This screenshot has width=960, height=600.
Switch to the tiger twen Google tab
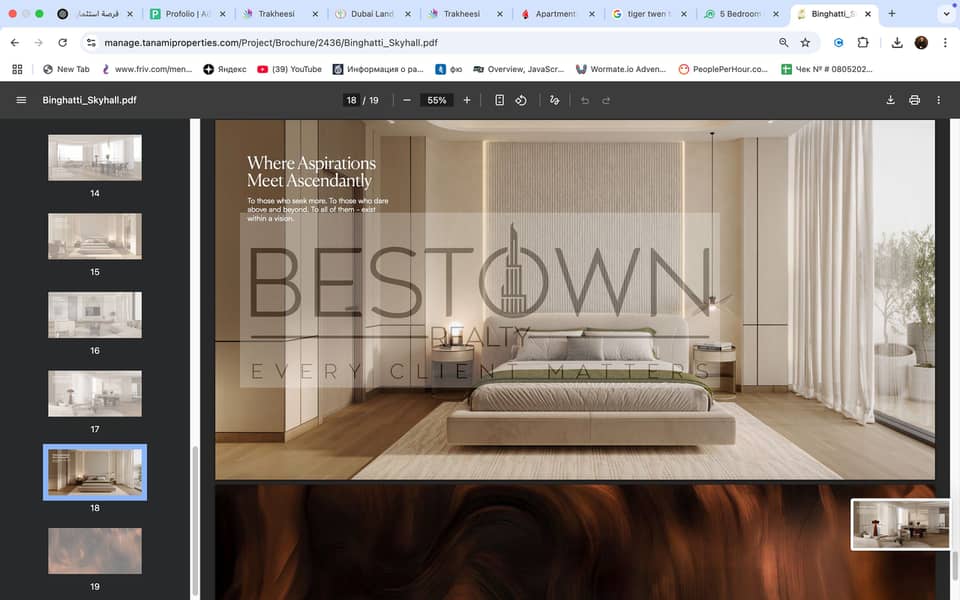(648, 13)
